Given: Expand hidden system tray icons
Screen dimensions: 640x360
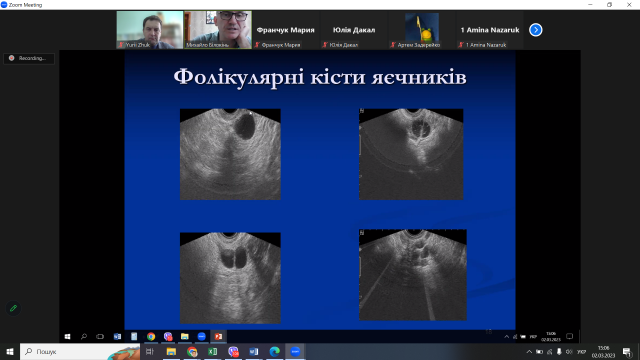Looking at the screenshot, I should coord(529,351).
